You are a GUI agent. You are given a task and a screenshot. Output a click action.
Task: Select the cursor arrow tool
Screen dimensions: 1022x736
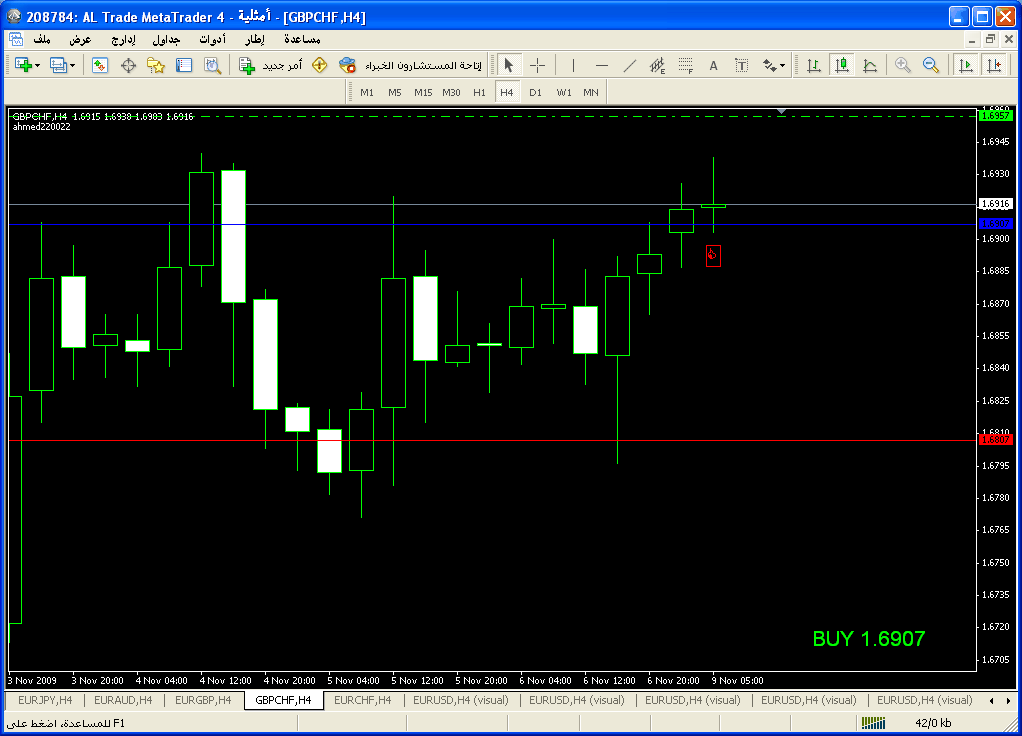pos(508,65)
